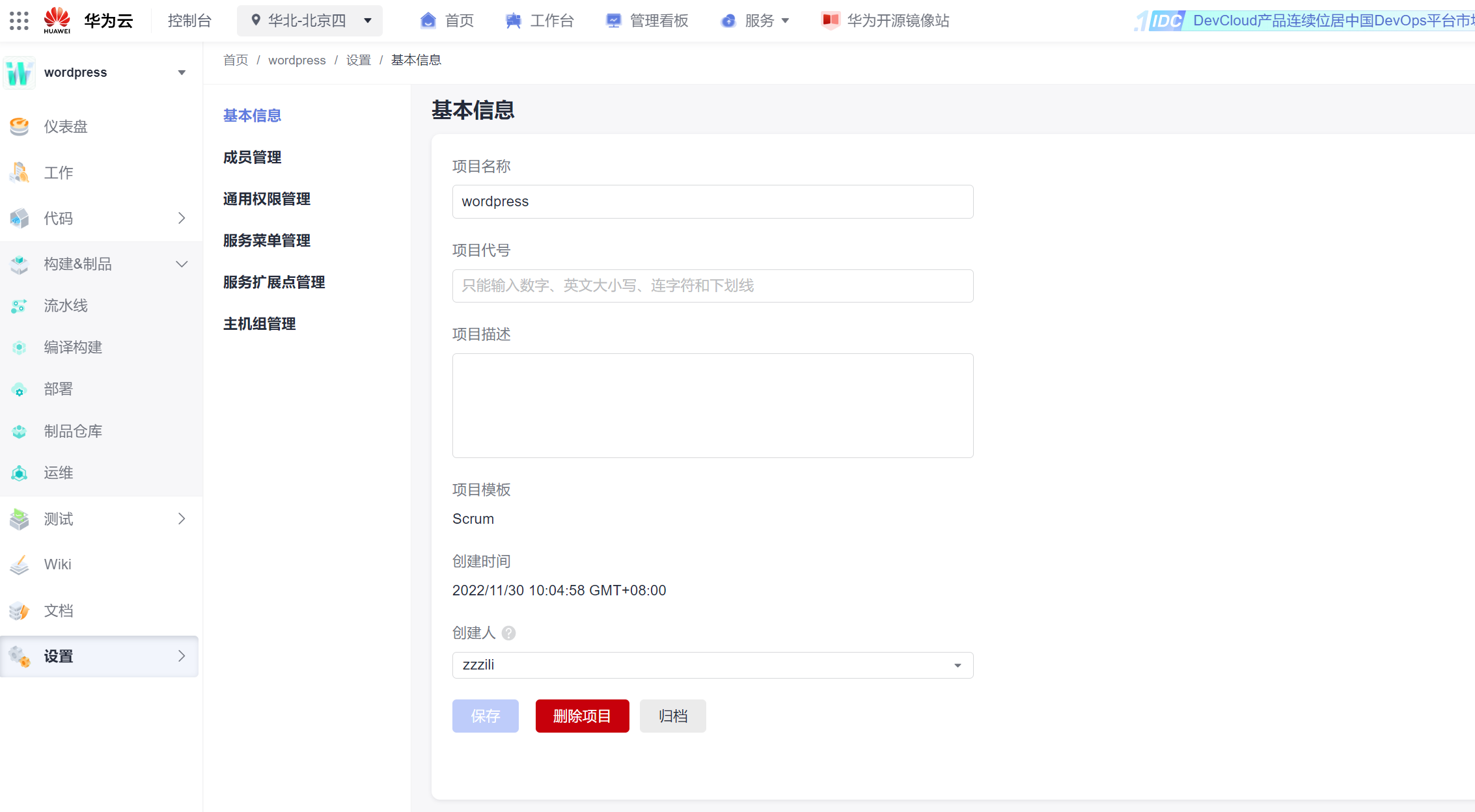This screenshot has width=1475, height=812.
Task: Open 流水线 pipeline in sidebar
Action: [x=65, y=305]
